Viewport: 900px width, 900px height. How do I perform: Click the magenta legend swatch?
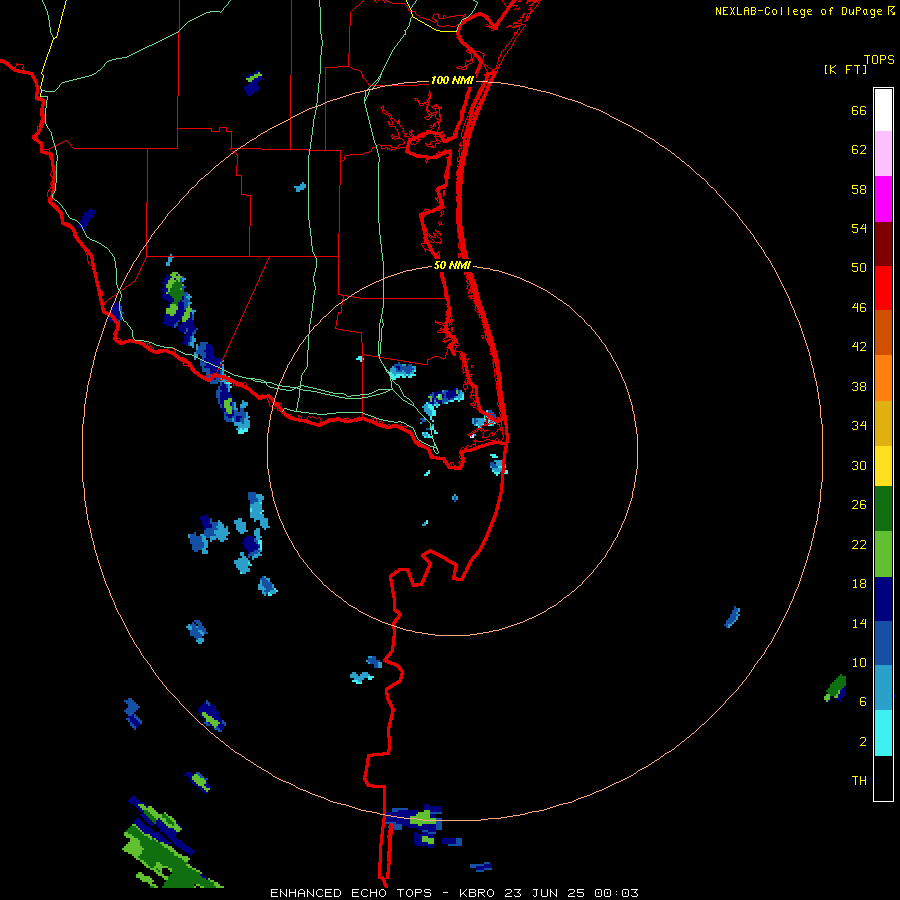coord(883,199)
